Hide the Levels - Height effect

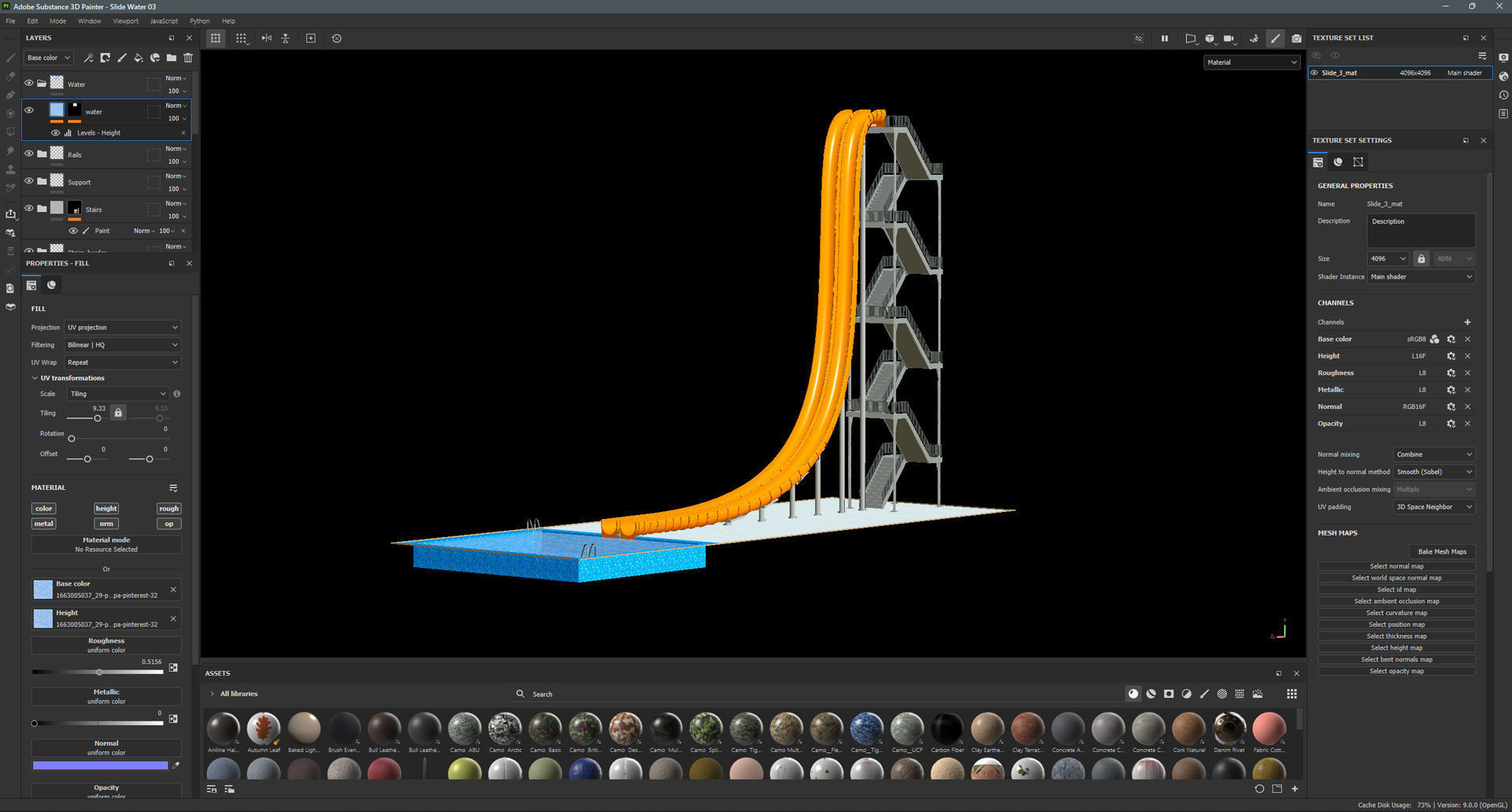(x=55, y=133)
